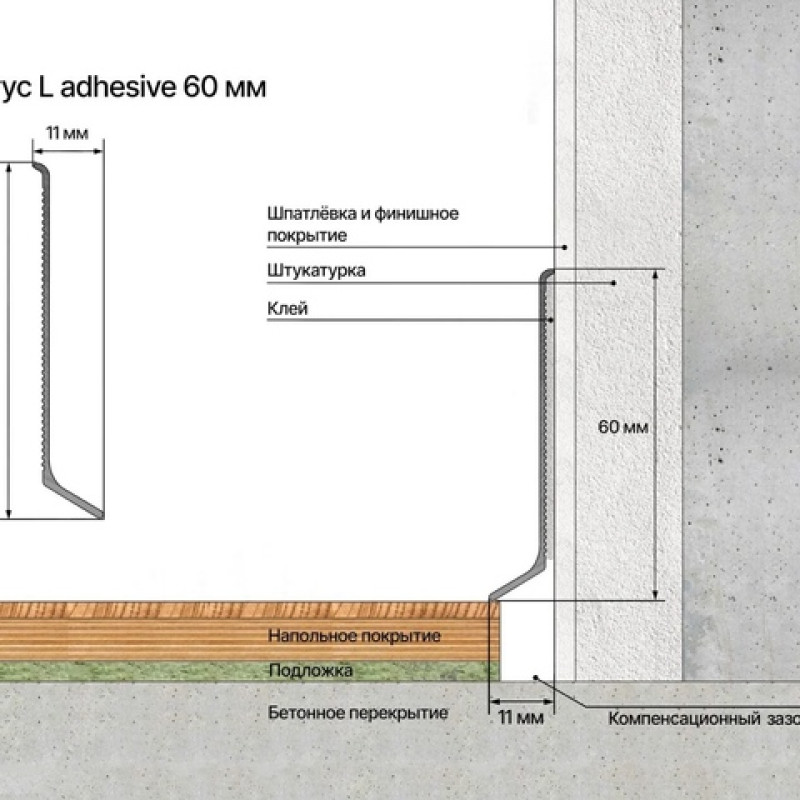This screenshot has width=800, height=800.
Task: Click the leader dot on the putty layer
Action: click(564, 246)
